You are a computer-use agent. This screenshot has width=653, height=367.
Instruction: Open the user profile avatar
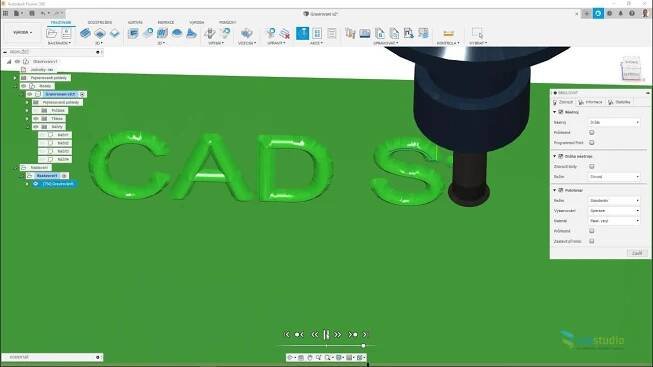[x=645, y=13]
